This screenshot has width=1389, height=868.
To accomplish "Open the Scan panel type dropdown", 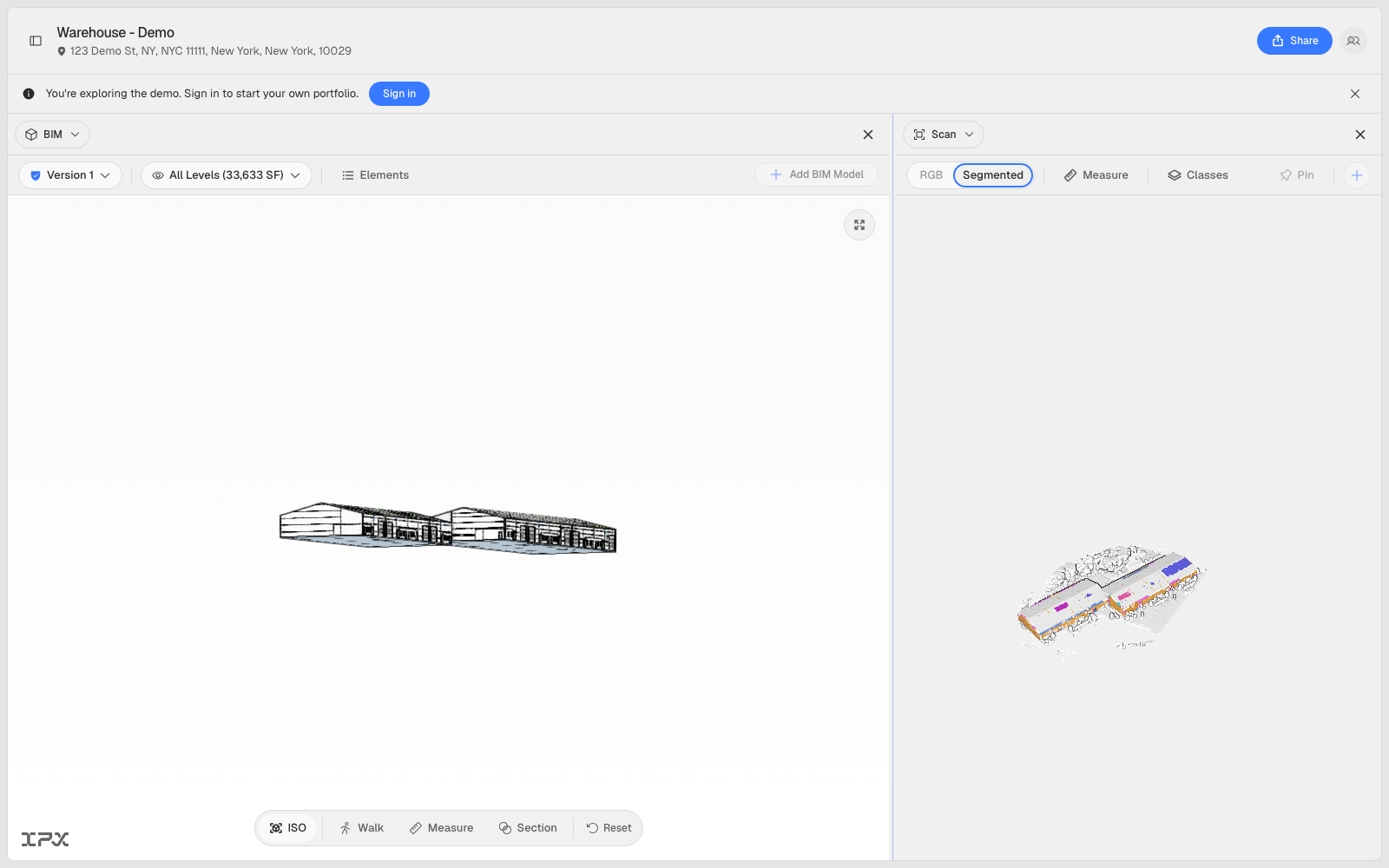I will [x=944, y=135].
